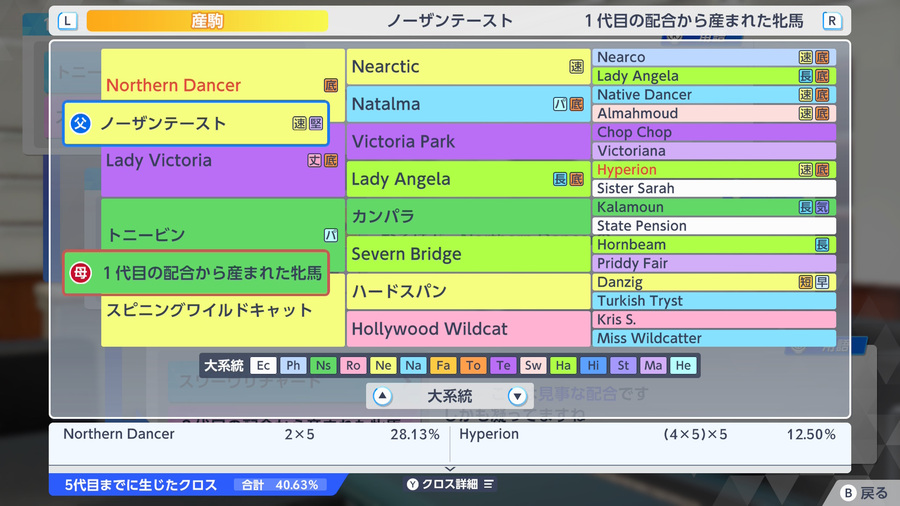The height and width of the screenshot is (506, 900).
Task: Select Lady Angela third-generation cell
Action: coord(468,179)
